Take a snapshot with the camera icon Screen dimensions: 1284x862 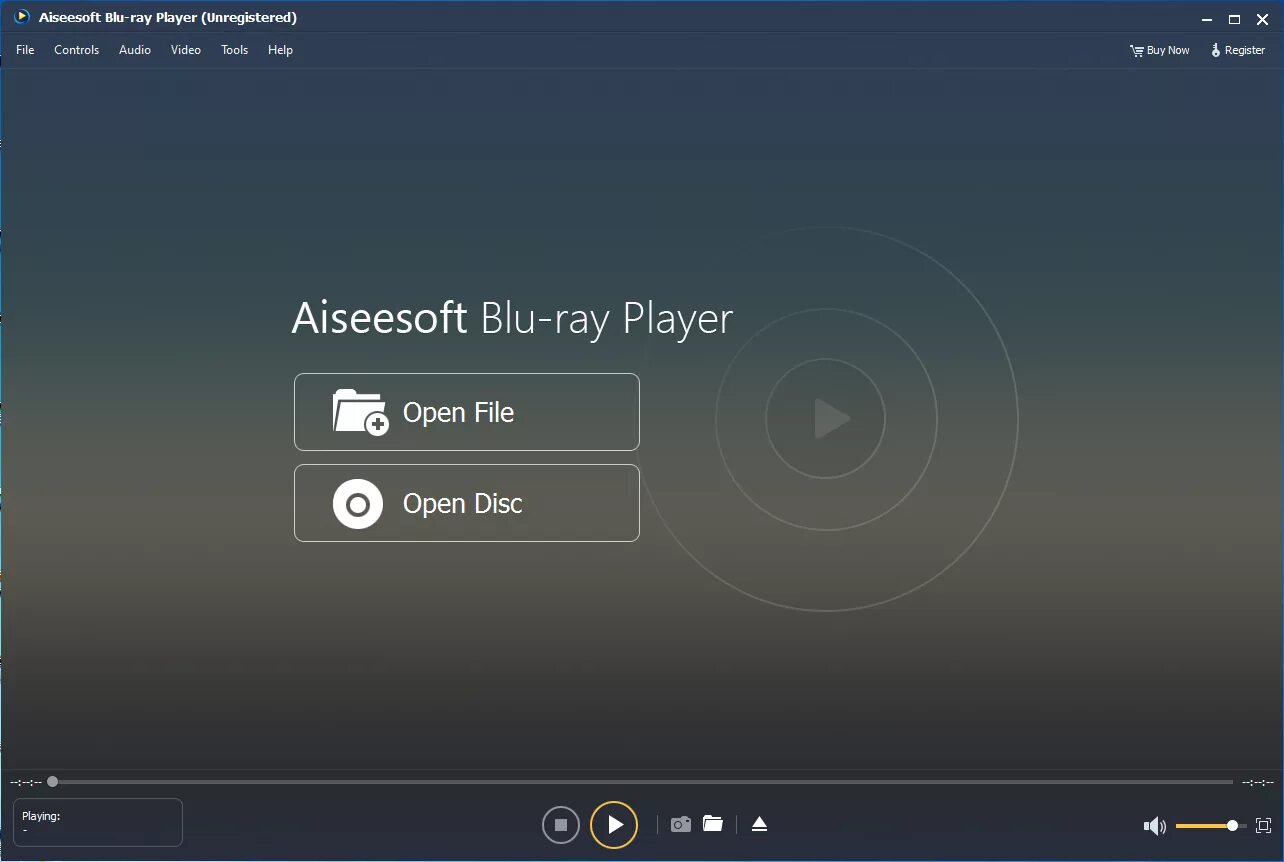(681, 824)
